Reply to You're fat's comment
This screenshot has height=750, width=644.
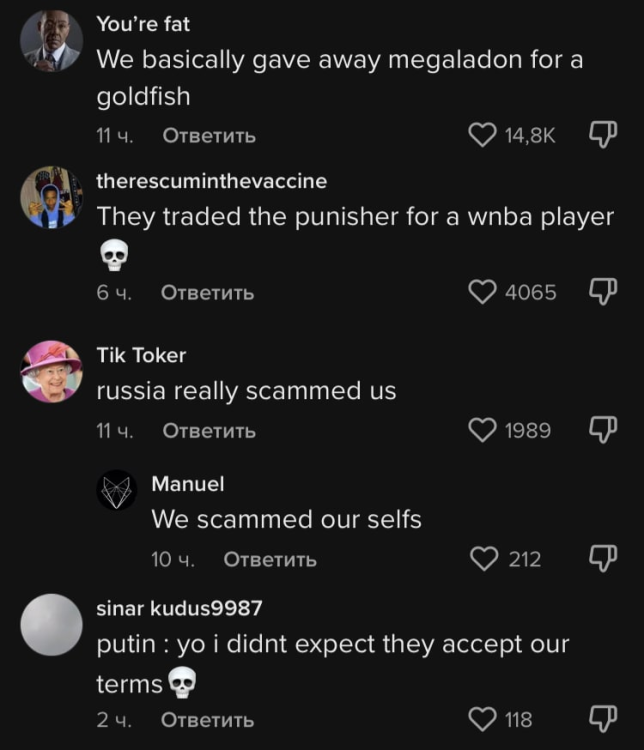click(x=208, y=135)
